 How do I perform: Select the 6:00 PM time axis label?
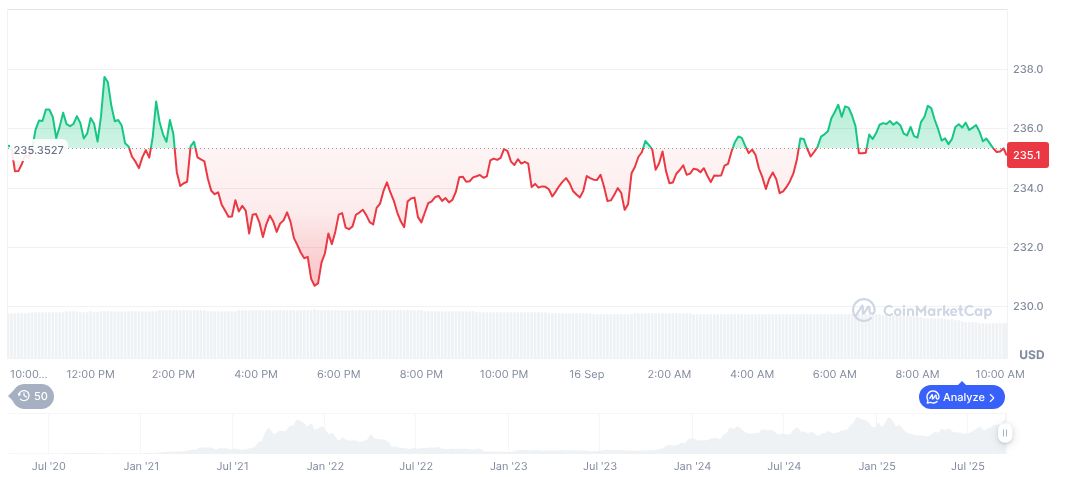click(338, 374)
